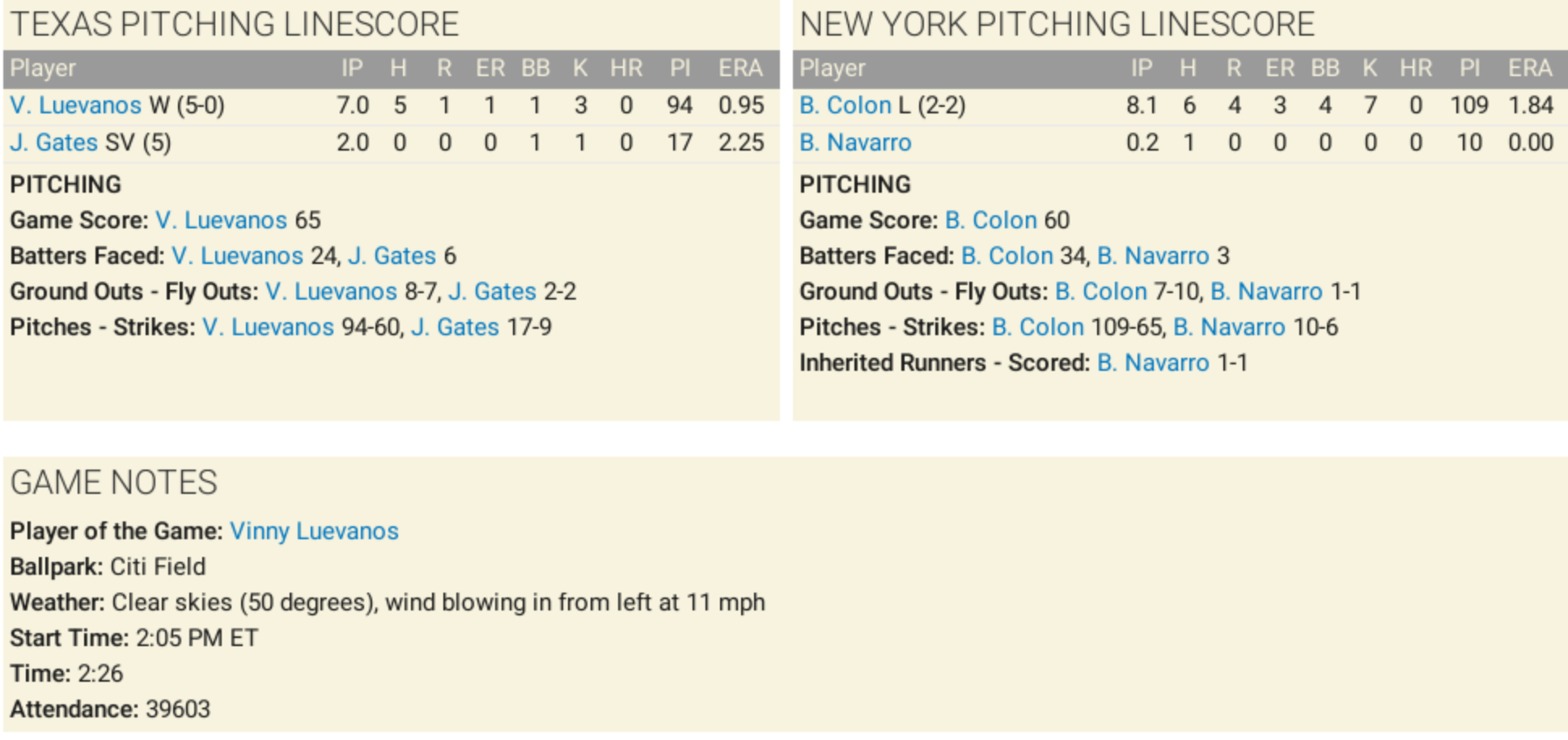The width and height of the screenshot is (1568, 740).
Task: Open V. Luevanos in Ground Outs - Fly Outs
Action: pos(331,291)
